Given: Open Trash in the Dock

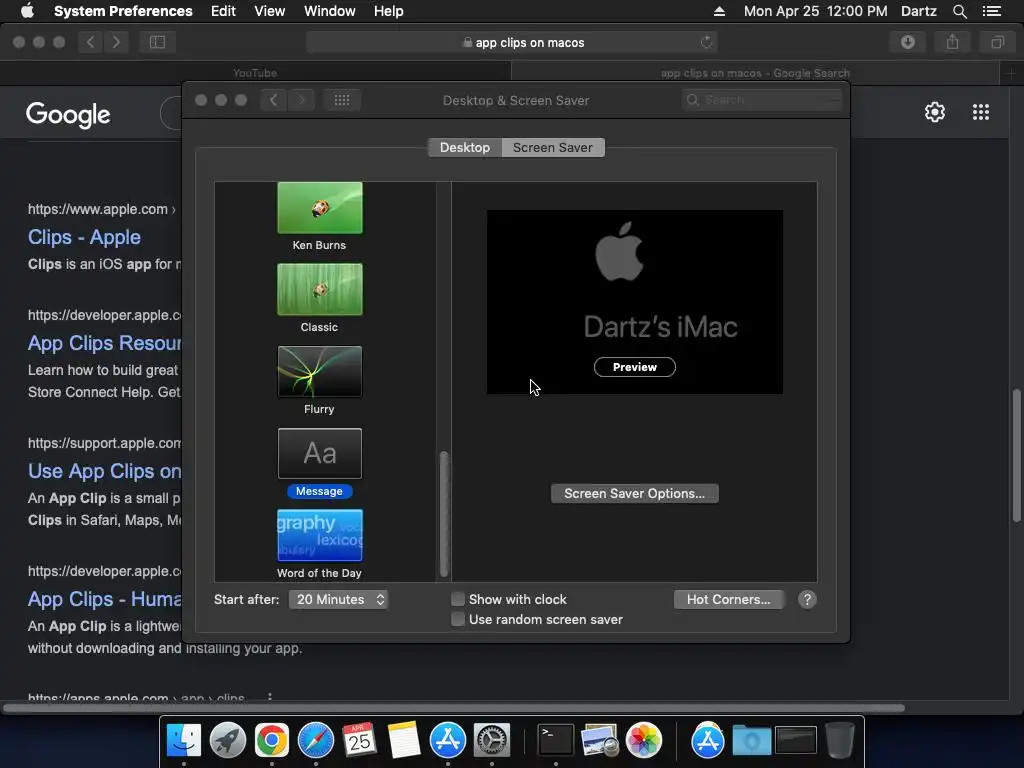Looking at the screenshot, I should 840,741.
